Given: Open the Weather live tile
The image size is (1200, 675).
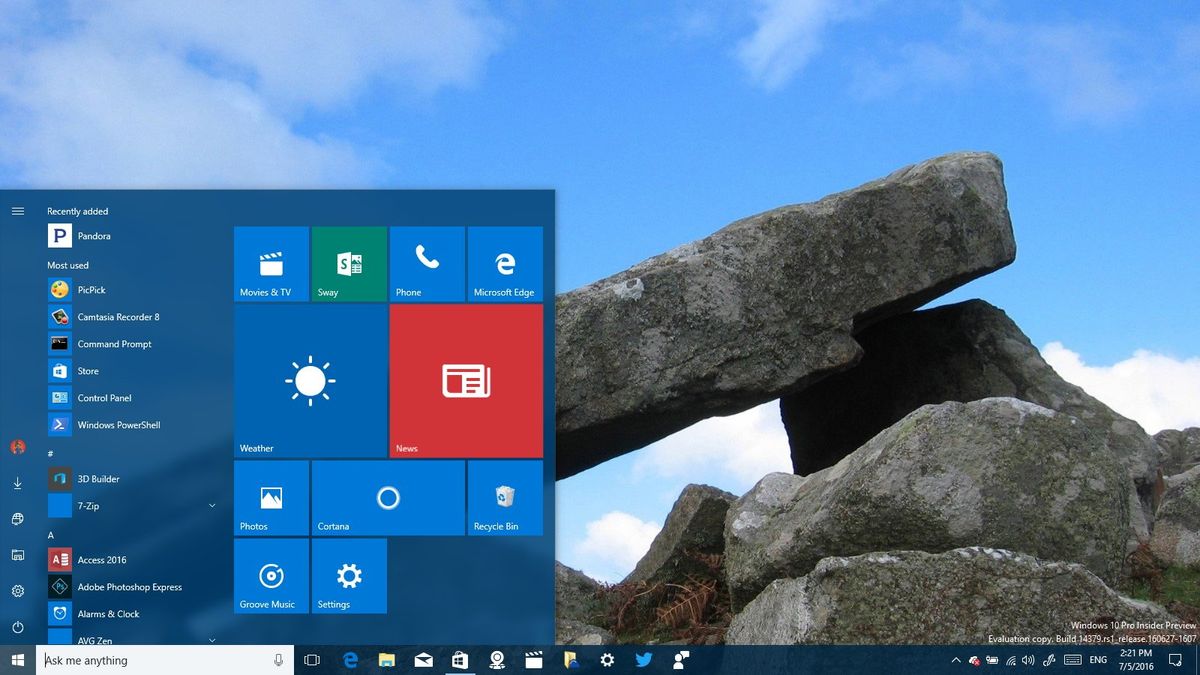Looking at the screenshot, I should (x=310, y=380).
